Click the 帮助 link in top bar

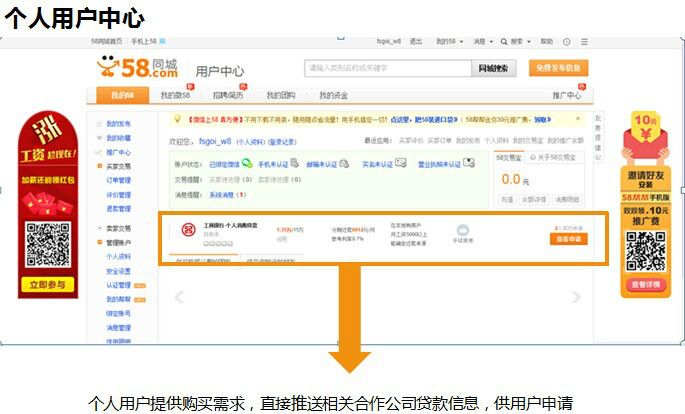tap(547, 41)
